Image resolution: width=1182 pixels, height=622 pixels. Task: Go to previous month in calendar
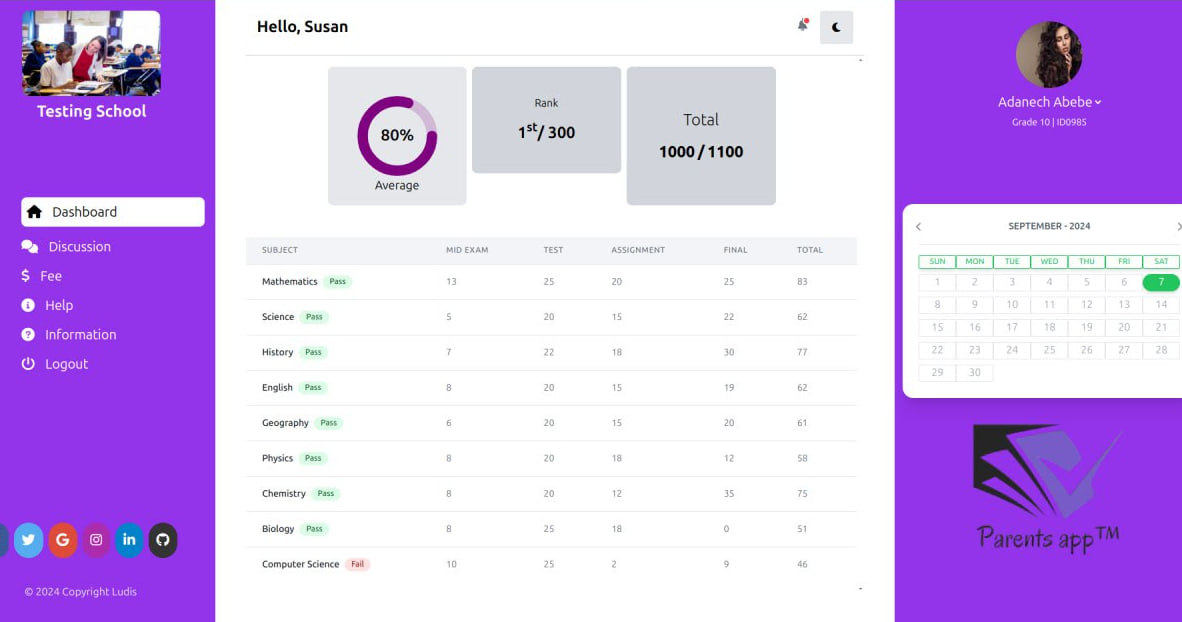coord(918,226)
